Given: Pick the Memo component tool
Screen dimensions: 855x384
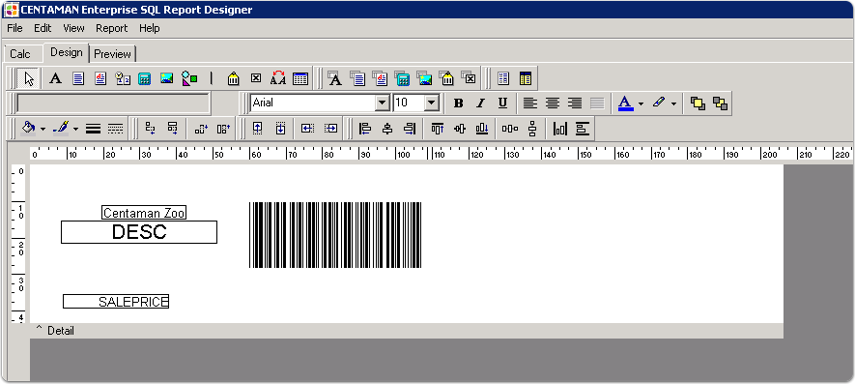Looking at the screenshot, I should coord(79,79).
